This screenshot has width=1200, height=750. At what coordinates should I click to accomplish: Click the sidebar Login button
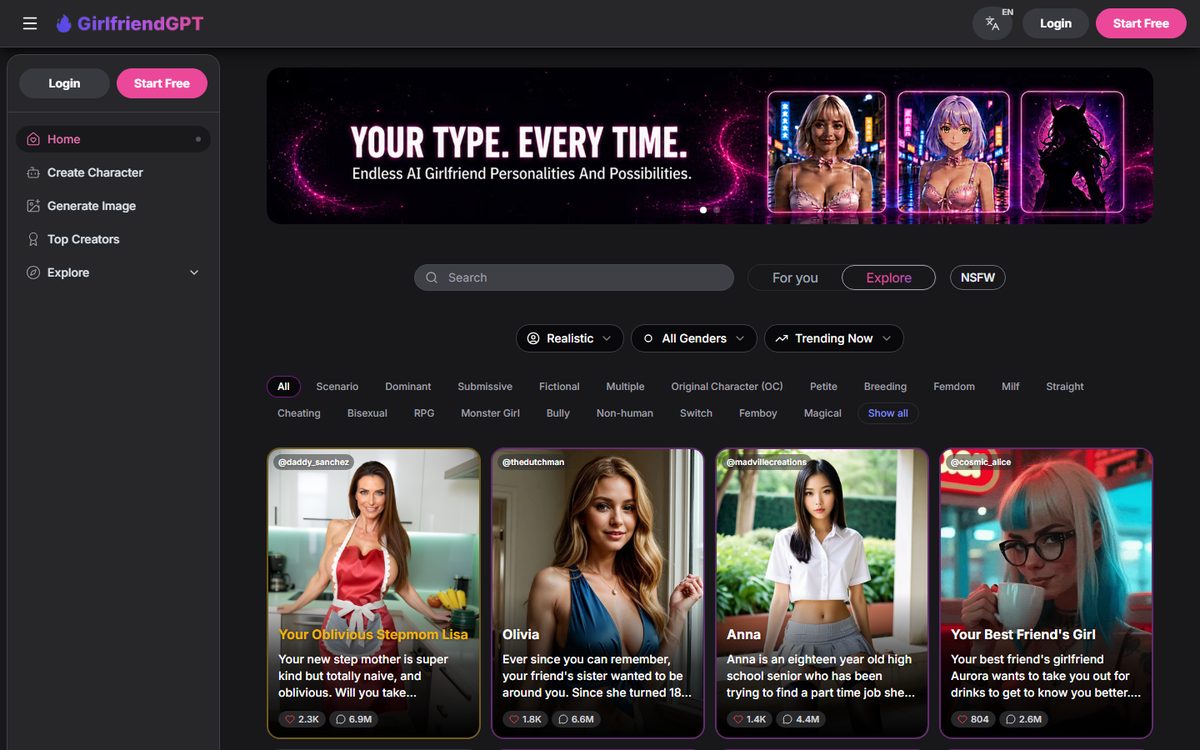[64, 83]
